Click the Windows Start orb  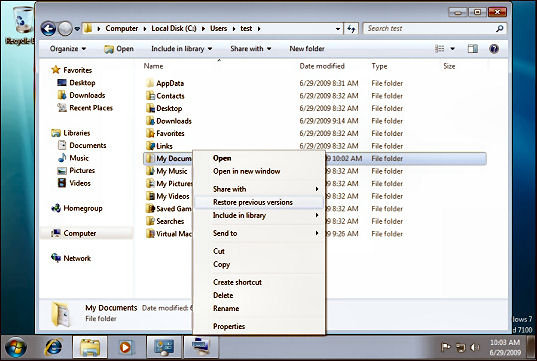(16, 347)
